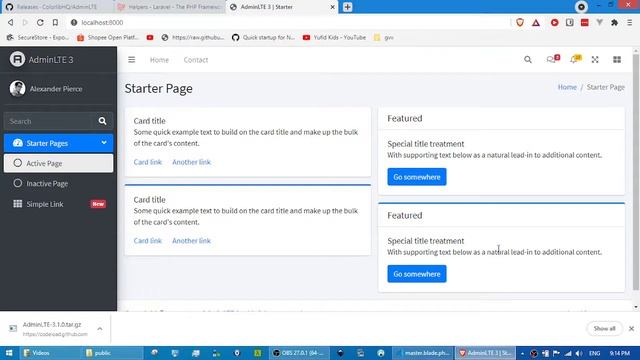Open the navbar search icon
640x360 pixels.
(x=528, y=60)
